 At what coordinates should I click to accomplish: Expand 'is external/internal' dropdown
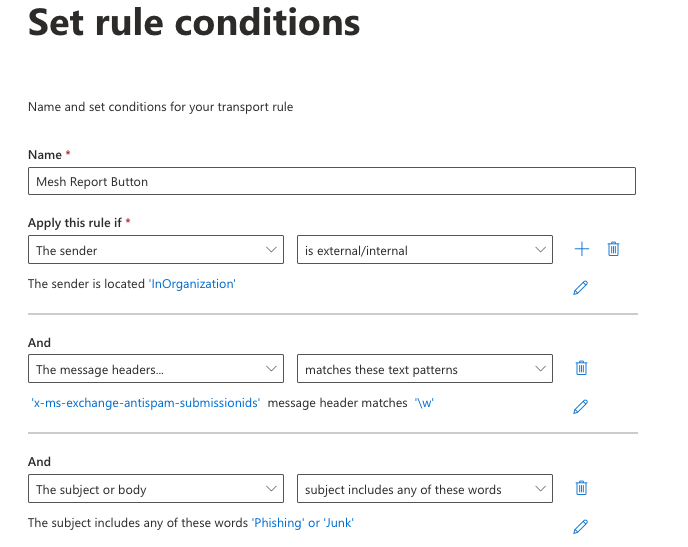[x=425, y=250]
